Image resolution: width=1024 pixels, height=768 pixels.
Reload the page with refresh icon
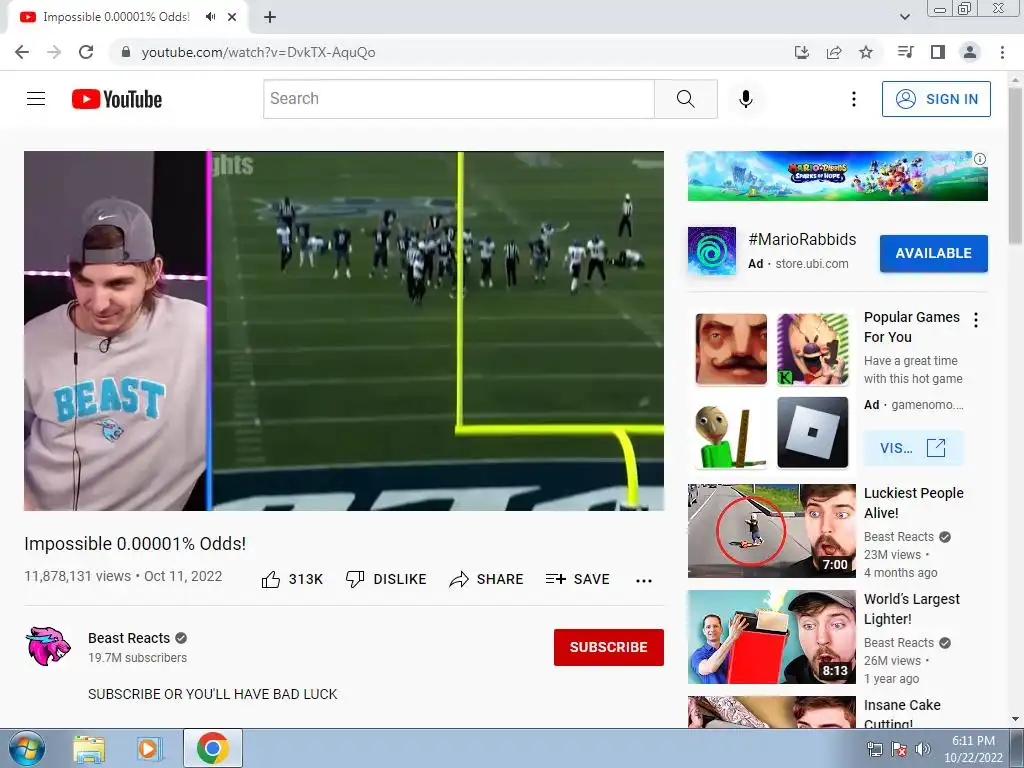click(86, 52)
